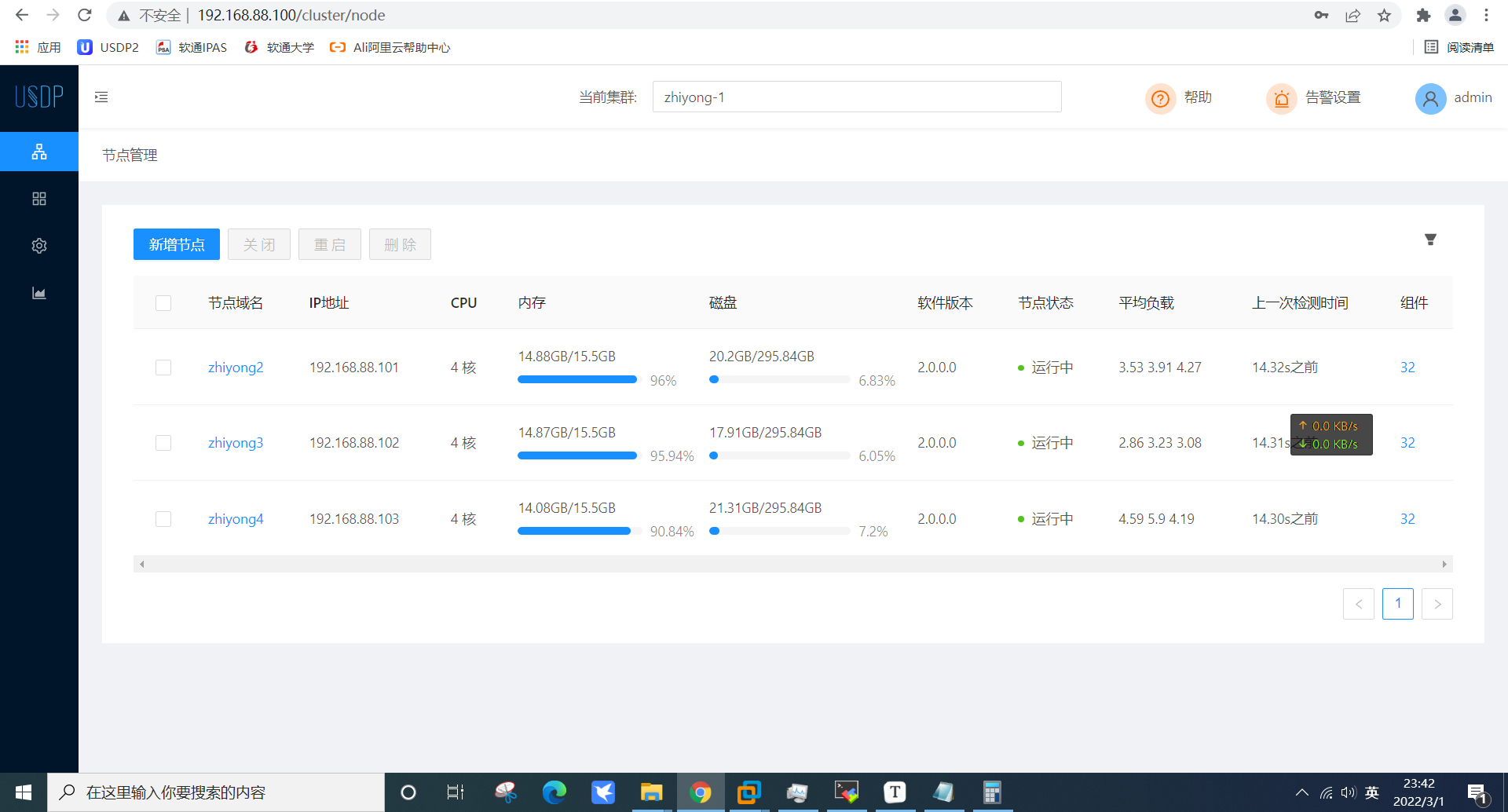Select the checkbox for node zhiyong2
The width and height of the screenshot is (1508, 812).
coord(163,367)
